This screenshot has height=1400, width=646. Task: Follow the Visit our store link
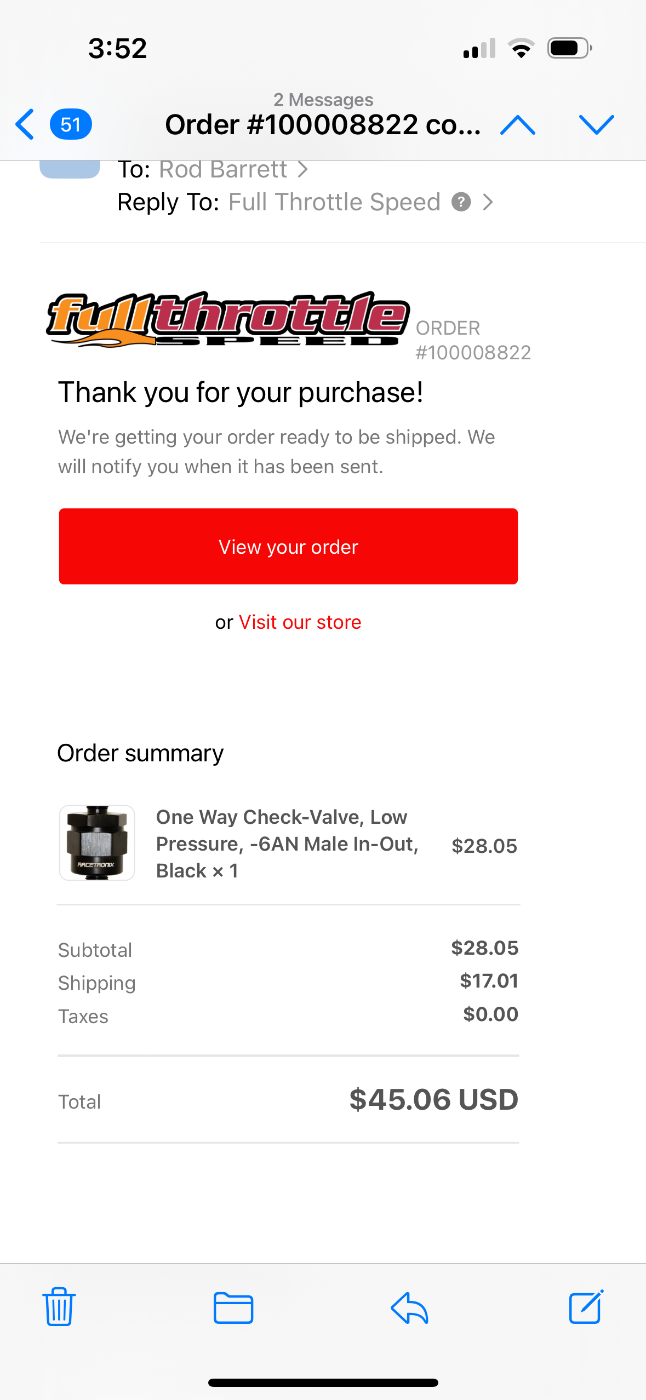(x=300, y=622)
